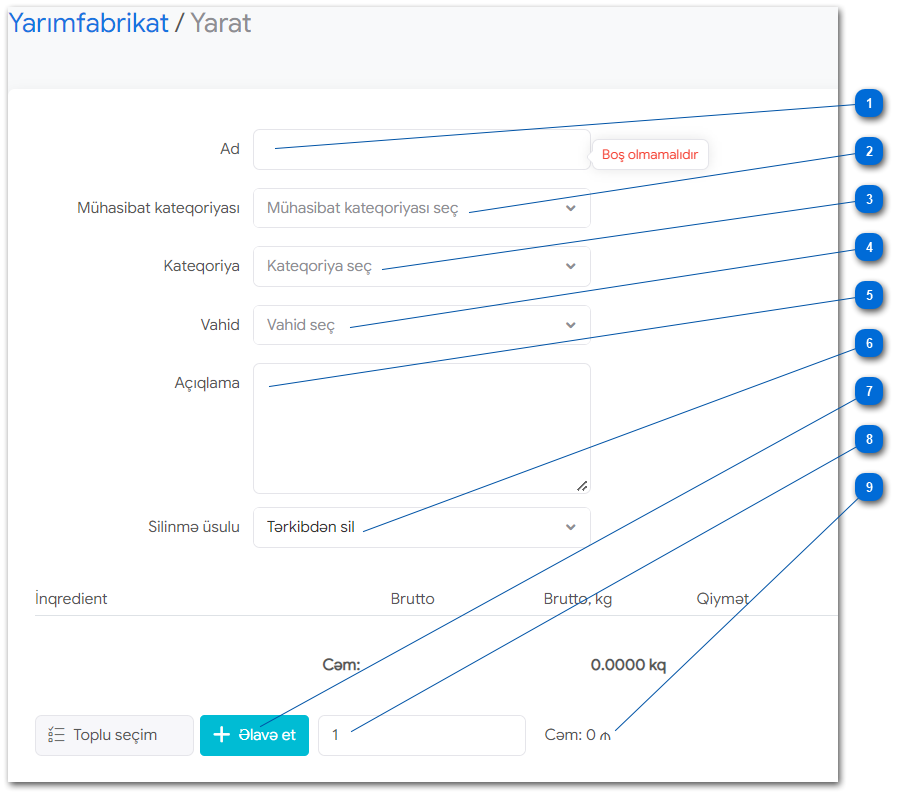The image size is (907, 795).
Task: Click the Yarımfabrikat breadcrumb link
Action: point(88,24)
